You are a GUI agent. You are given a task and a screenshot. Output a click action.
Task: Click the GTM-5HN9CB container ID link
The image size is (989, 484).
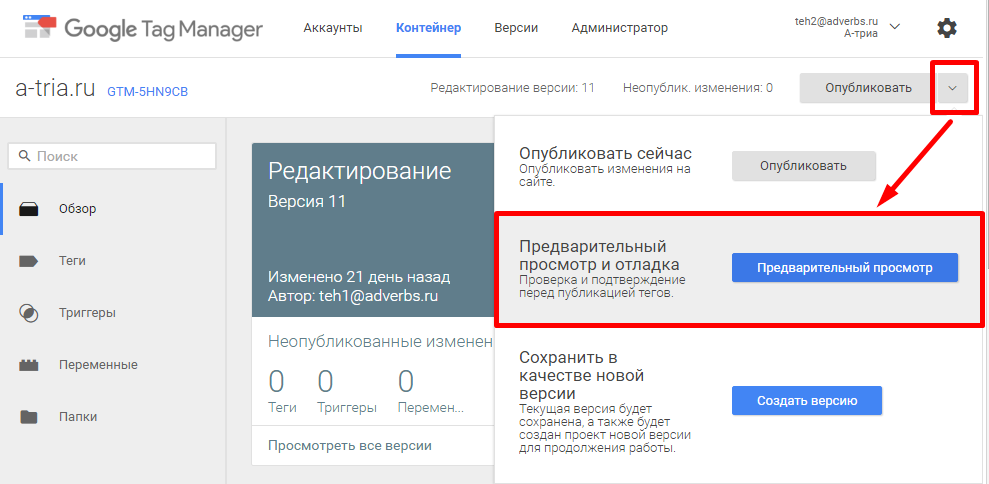(148, 92)
